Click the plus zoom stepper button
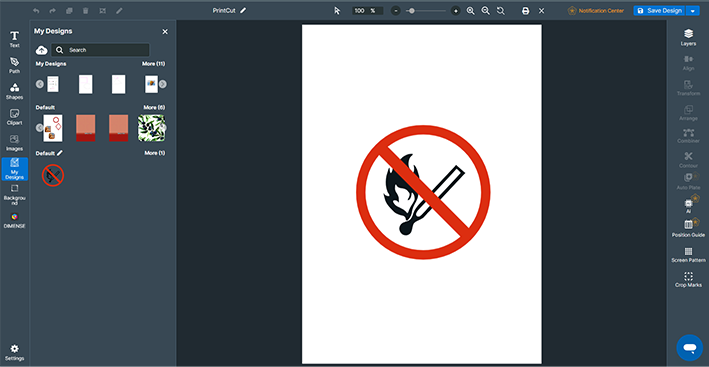 [x=456, y=11]
